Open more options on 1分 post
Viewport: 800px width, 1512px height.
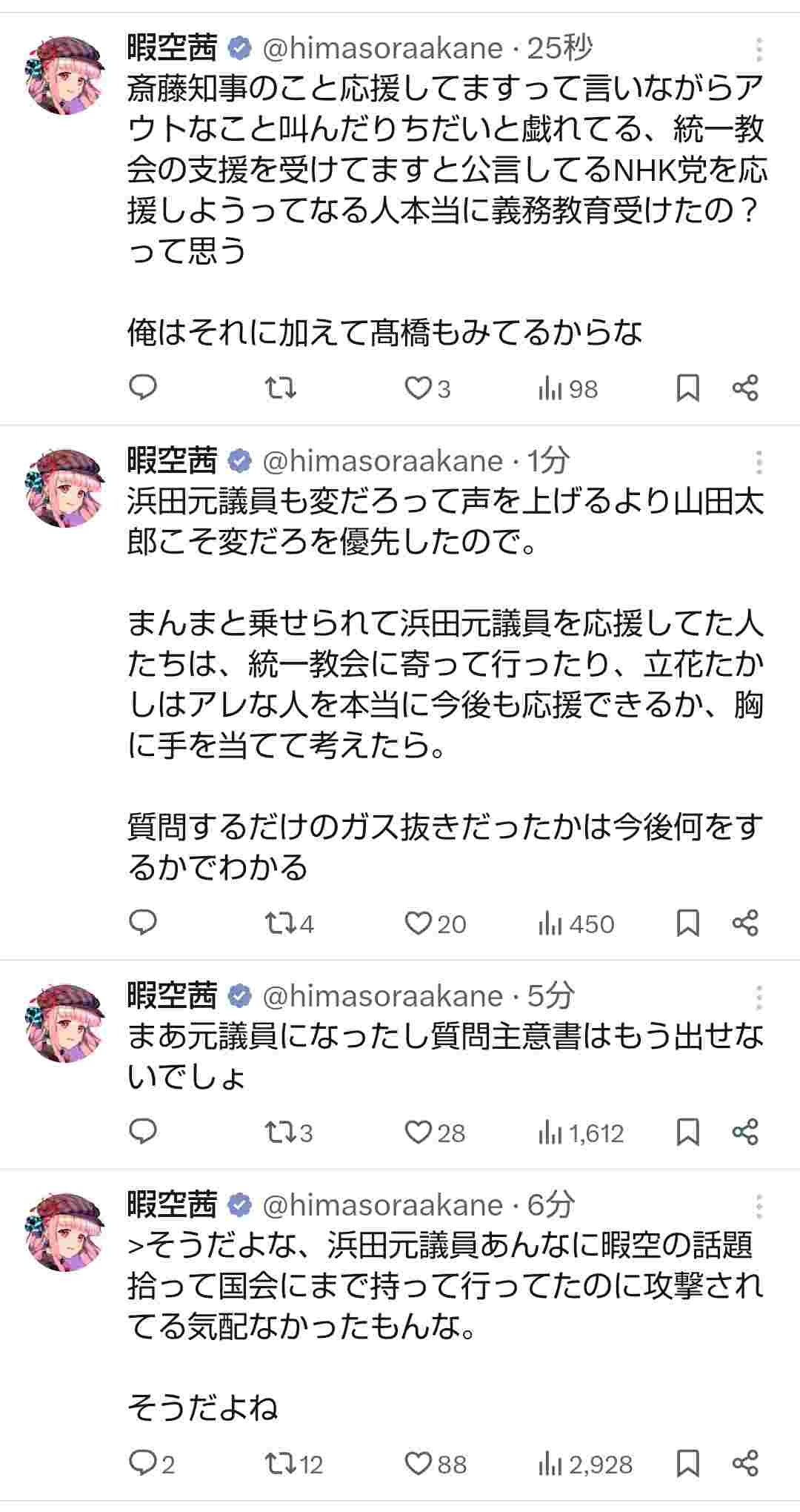pyautogui.click(x=759, y=462)
